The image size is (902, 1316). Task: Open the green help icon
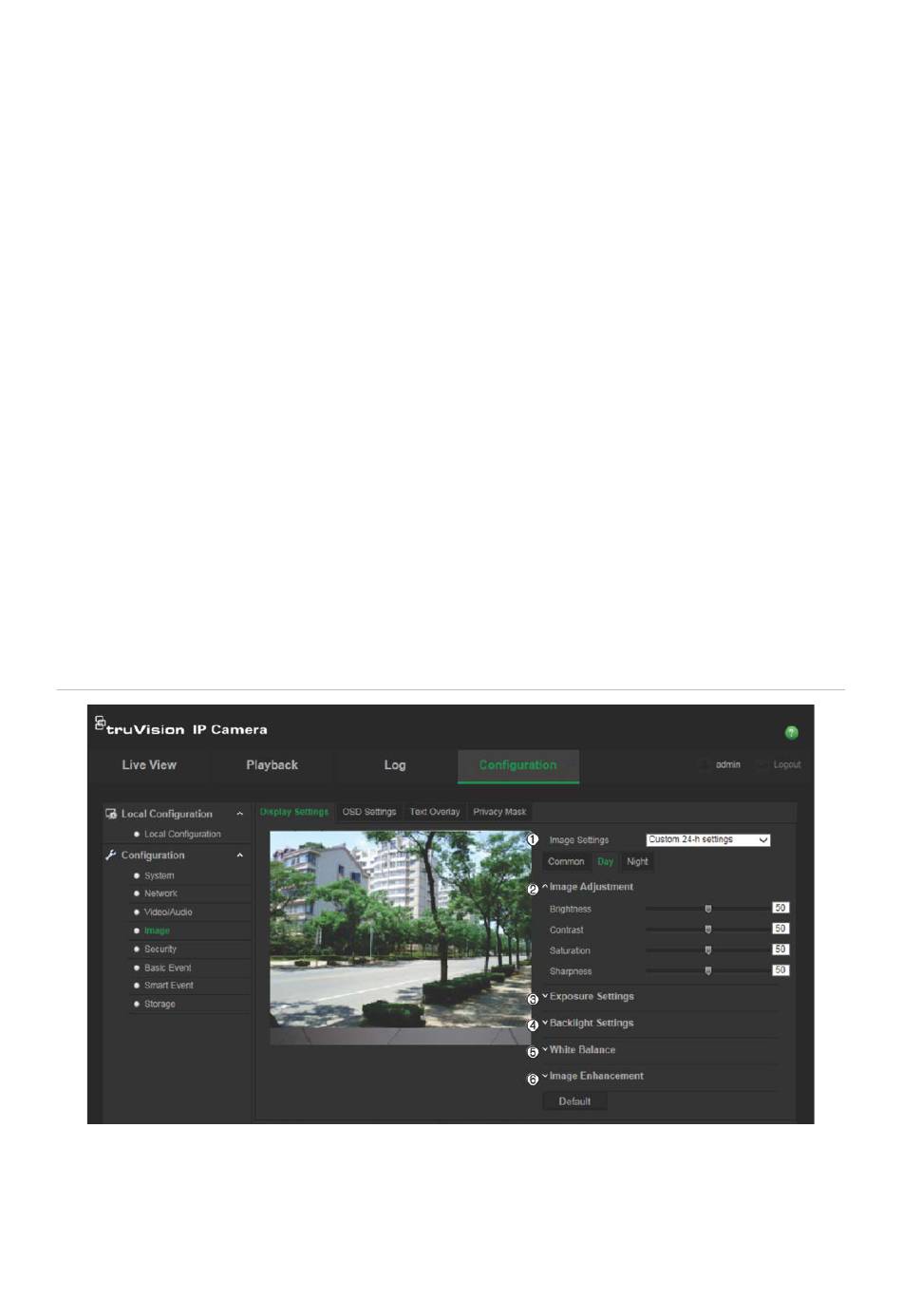(x=791, y=732)
